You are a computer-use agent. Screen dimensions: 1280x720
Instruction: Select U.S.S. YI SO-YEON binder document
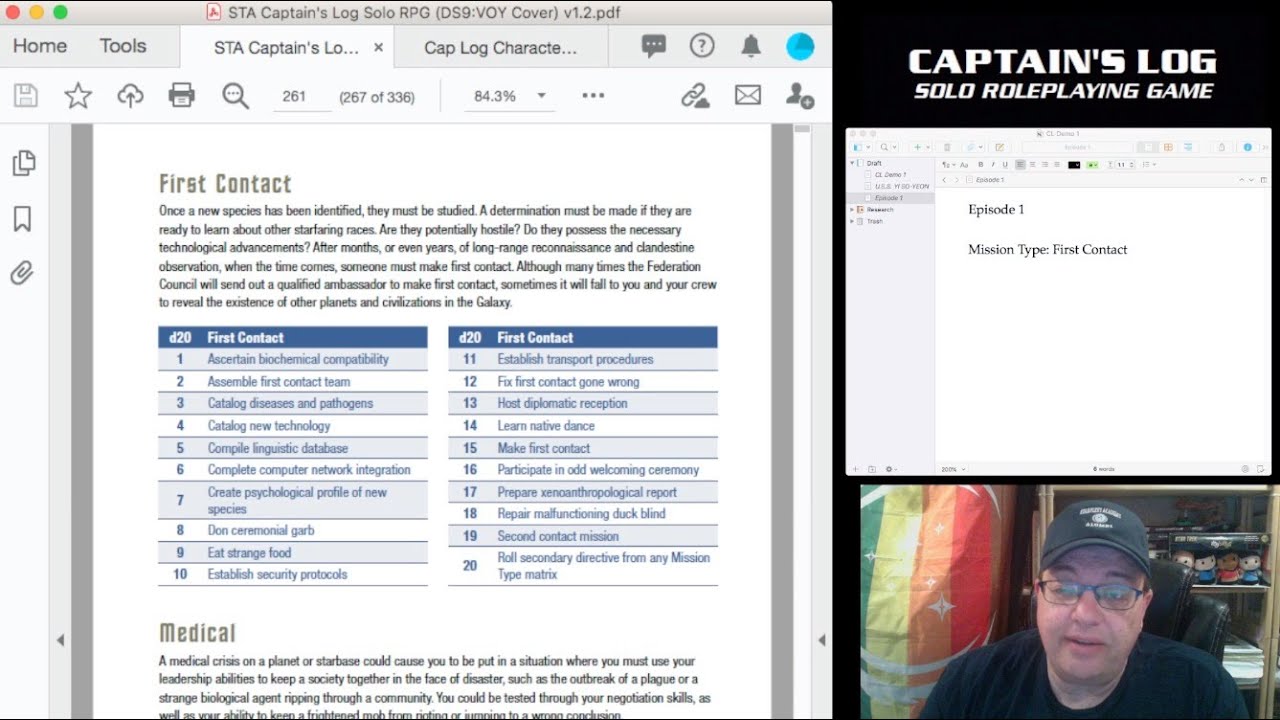(902, 186)
